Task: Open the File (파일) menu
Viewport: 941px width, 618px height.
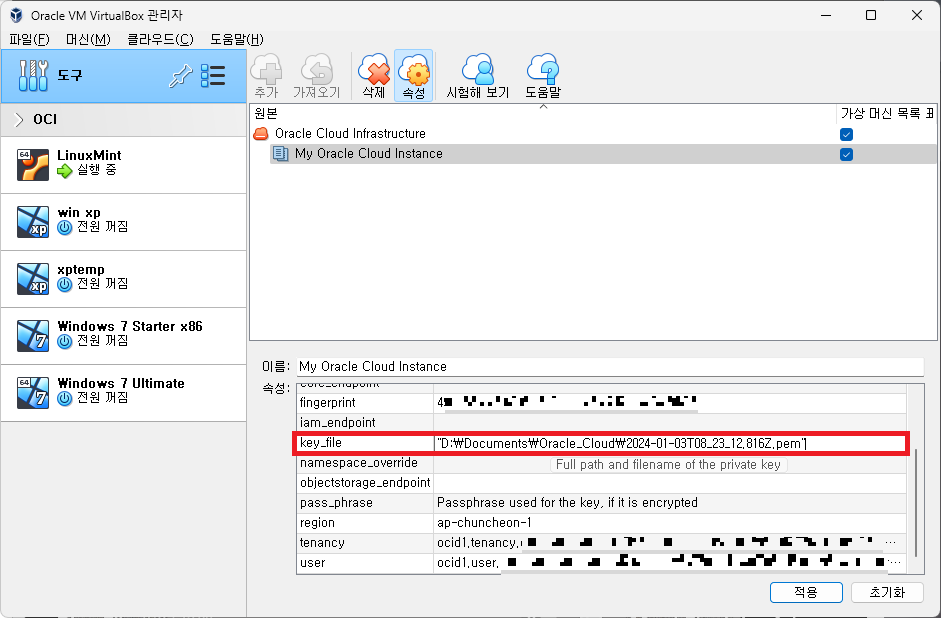Action: (x=29, y=39)
